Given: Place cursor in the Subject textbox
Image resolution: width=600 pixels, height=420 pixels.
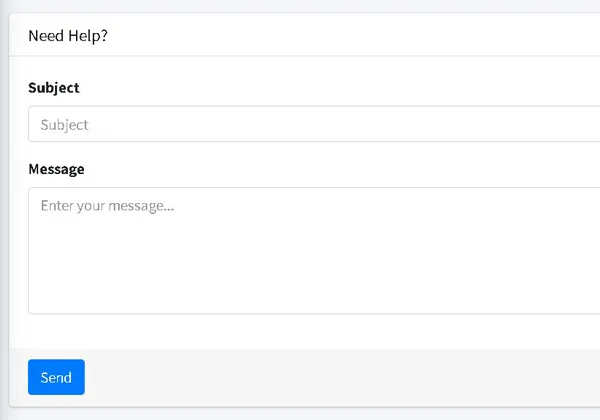Looking at the screenshot, I should [x=314, y=124].
